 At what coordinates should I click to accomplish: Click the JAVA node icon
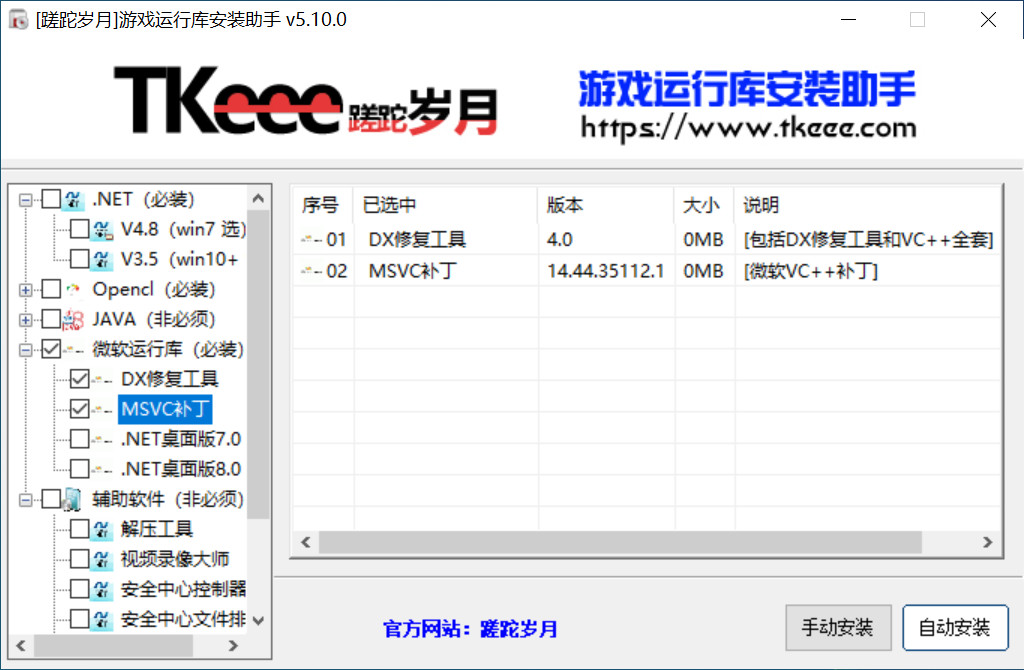74,320
